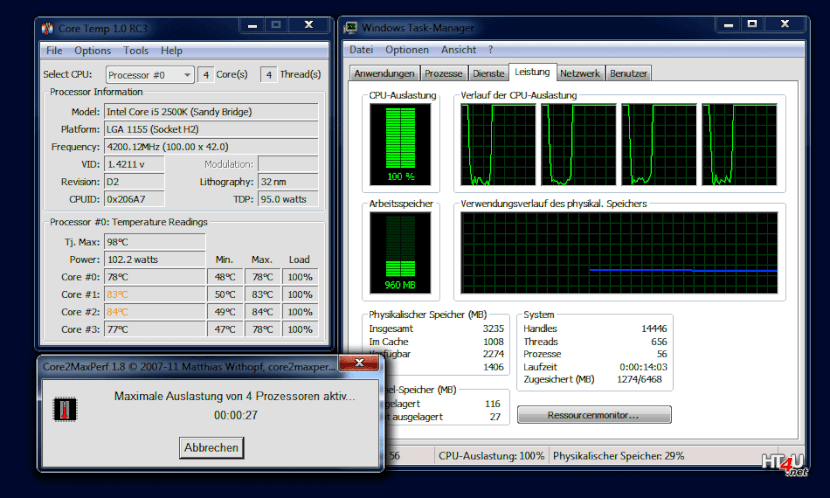Viewport: 830px width, 498px height.
Task: Click the Core #3 temperature 77°C
Action: pyautogui.click(x=155, y=329)
